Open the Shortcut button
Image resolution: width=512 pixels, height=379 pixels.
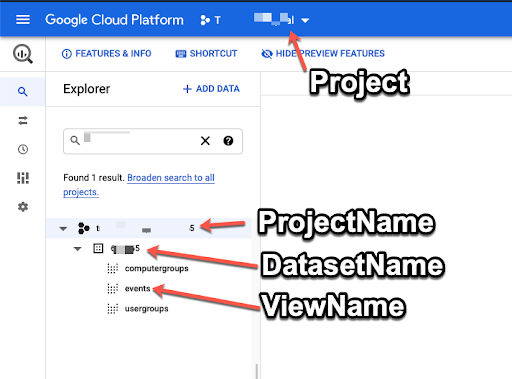click(x=206, y=54)
